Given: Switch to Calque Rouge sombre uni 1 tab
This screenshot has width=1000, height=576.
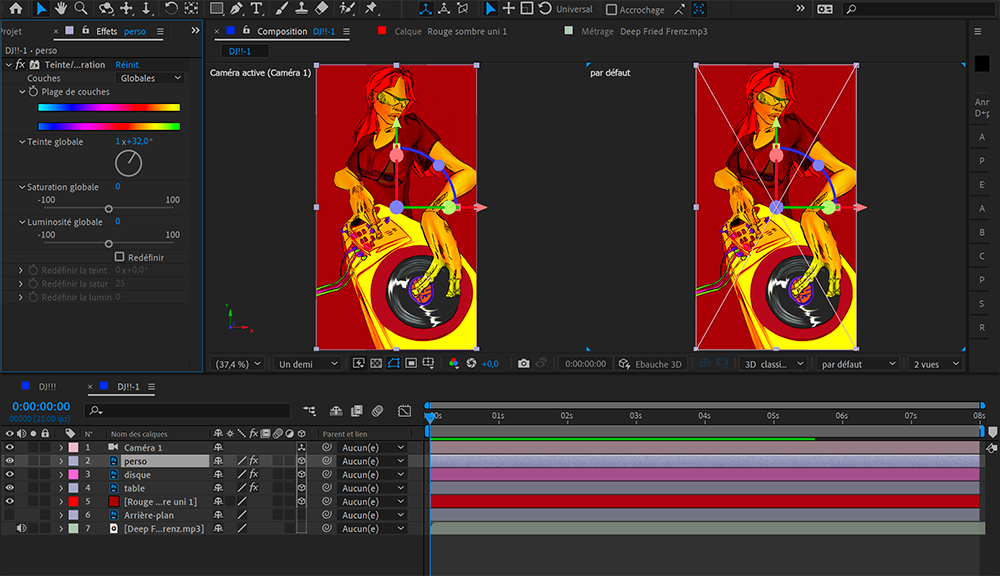Looking at the screenshot, I should (x=450, y=31).
